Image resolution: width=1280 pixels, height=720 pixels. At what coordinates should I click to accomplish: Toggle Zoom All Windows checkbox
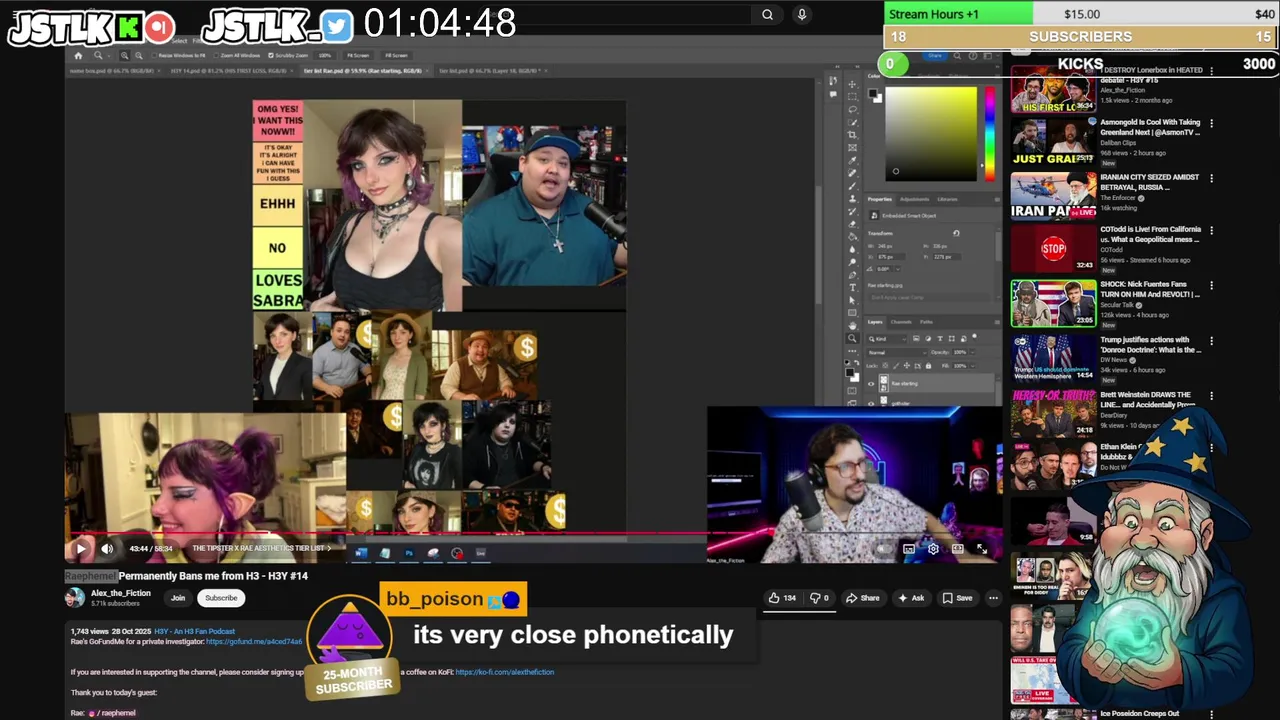point(216,56)
